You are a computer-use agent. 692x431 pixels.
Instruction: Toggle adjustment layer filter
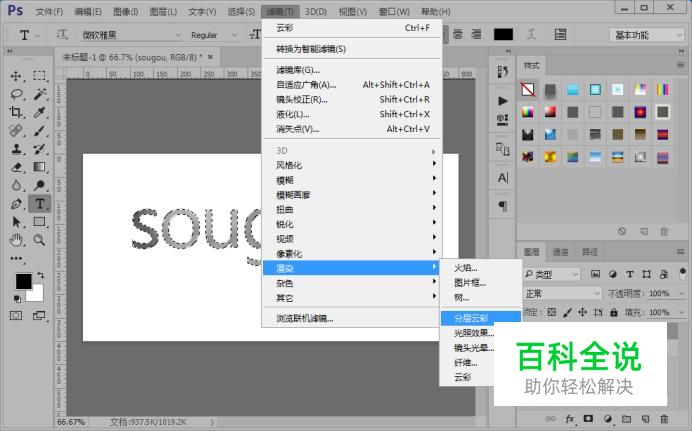tap(613, 274)
